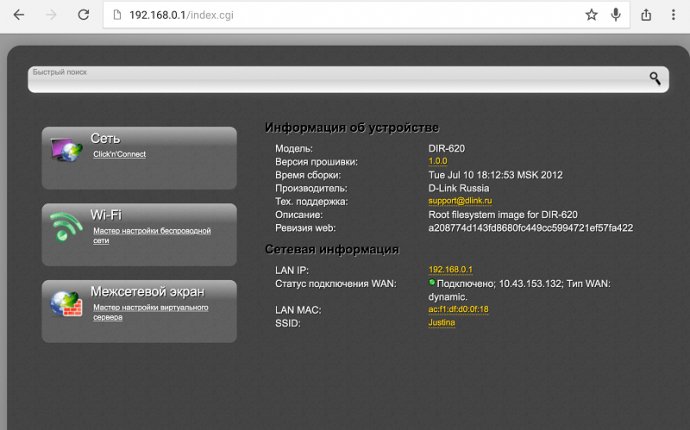Click the SSID label

(x=288, y=323)
